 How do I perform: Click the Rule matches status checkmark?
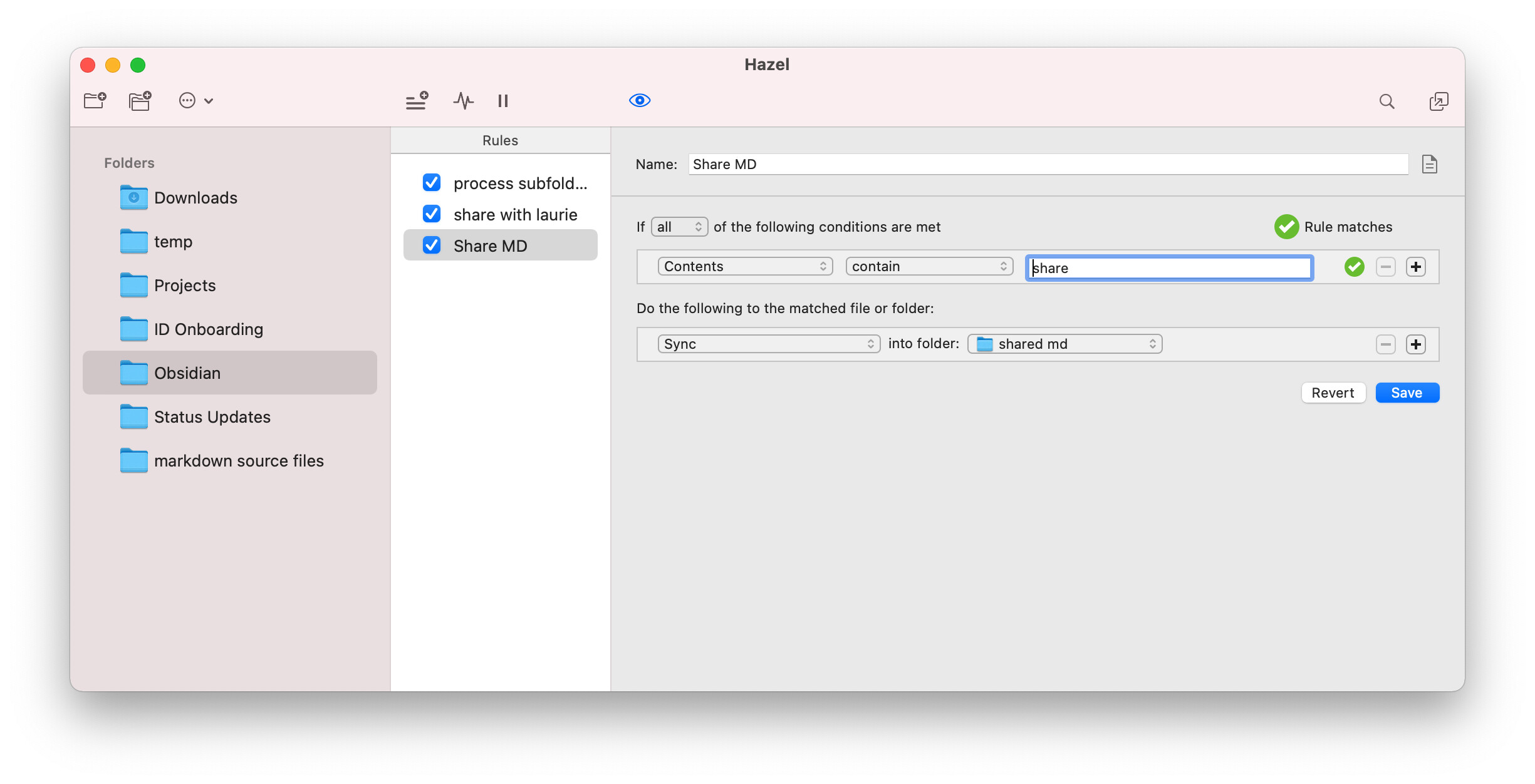[1286, 227]
